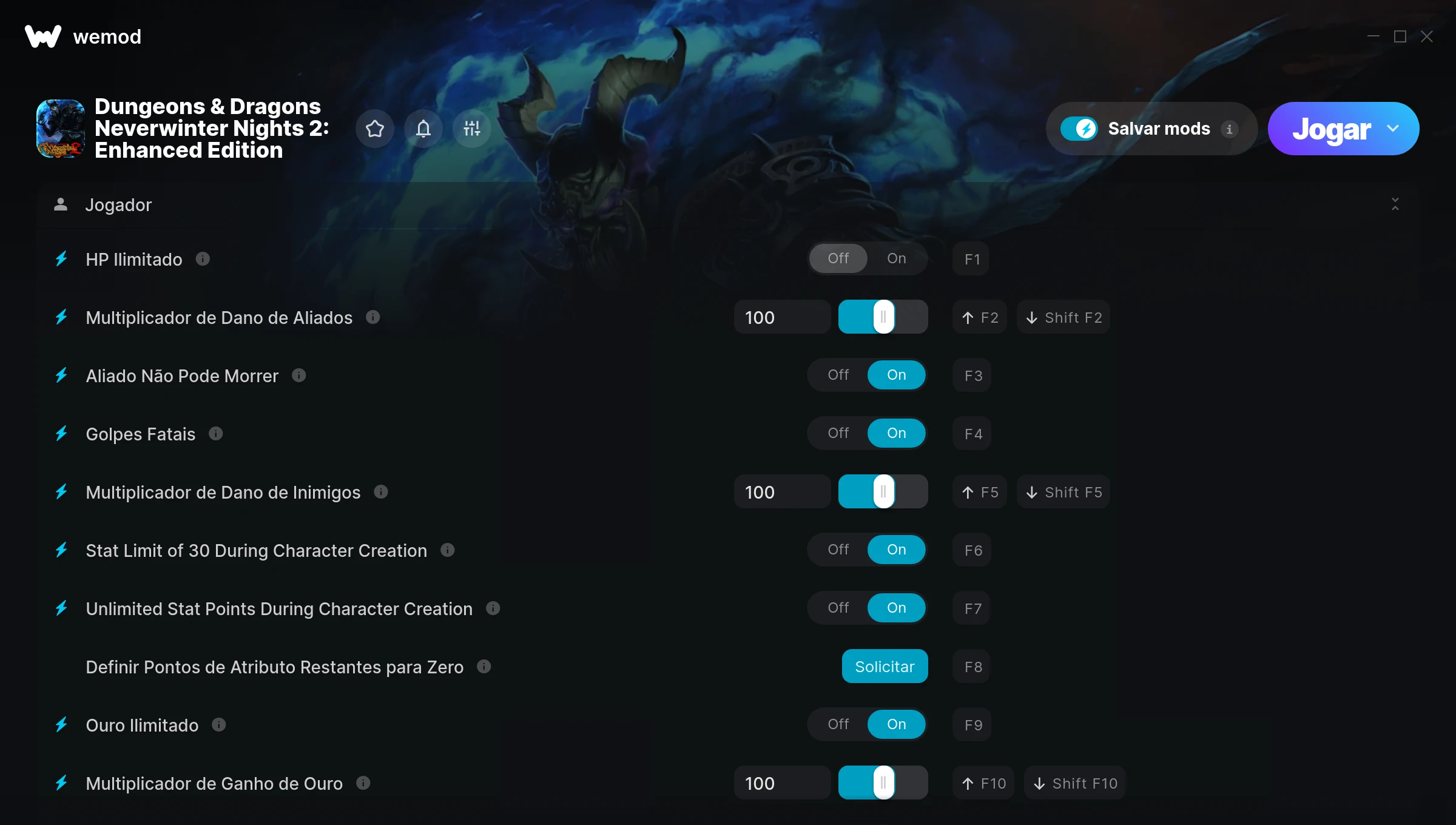Viewport: 1456px width, 825px height.
Task: Turn on HP Ilimitado
Action: [897, 258]
